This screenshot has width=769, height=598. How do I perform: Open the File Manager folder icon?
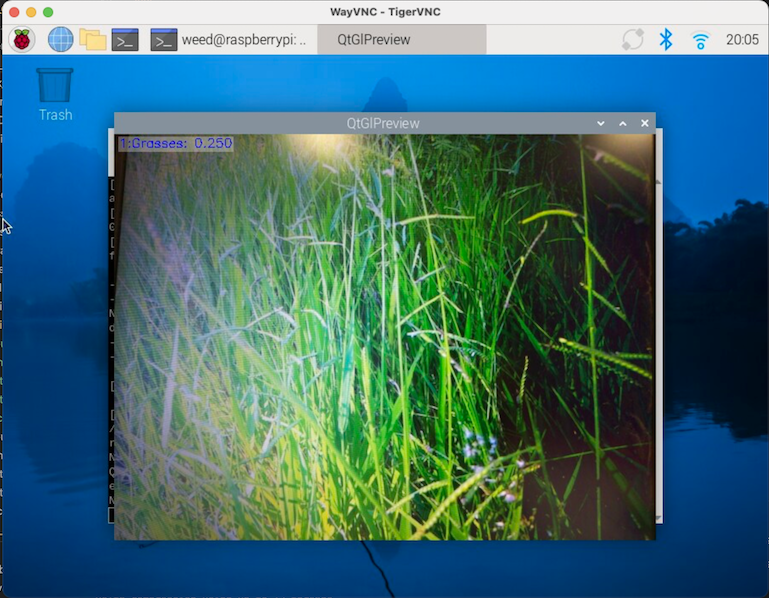pyautogui.click(x=93, y=40)
